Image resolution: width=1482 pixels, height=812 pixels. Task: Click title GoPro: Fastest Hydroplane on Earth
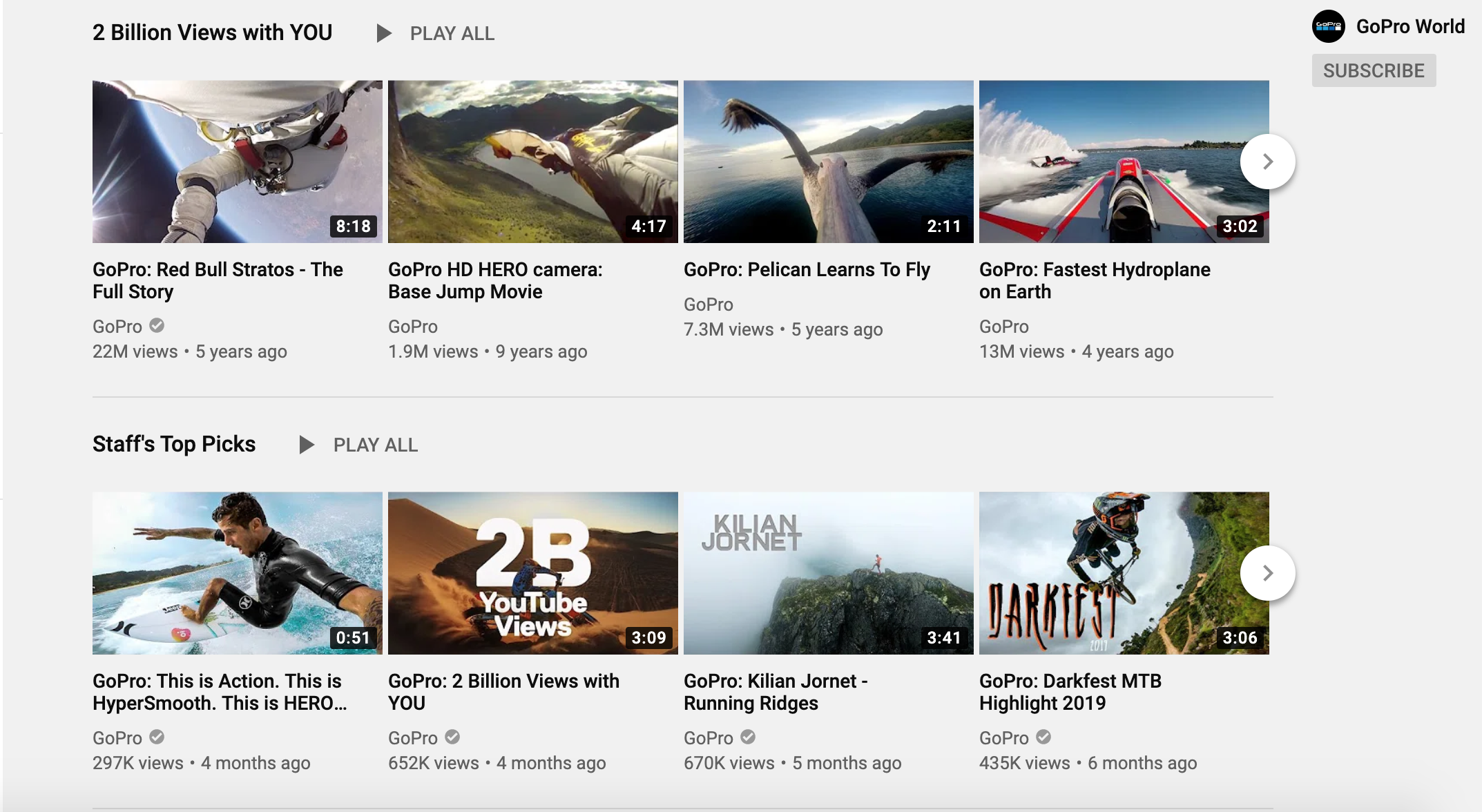(x=1095, y=280)
